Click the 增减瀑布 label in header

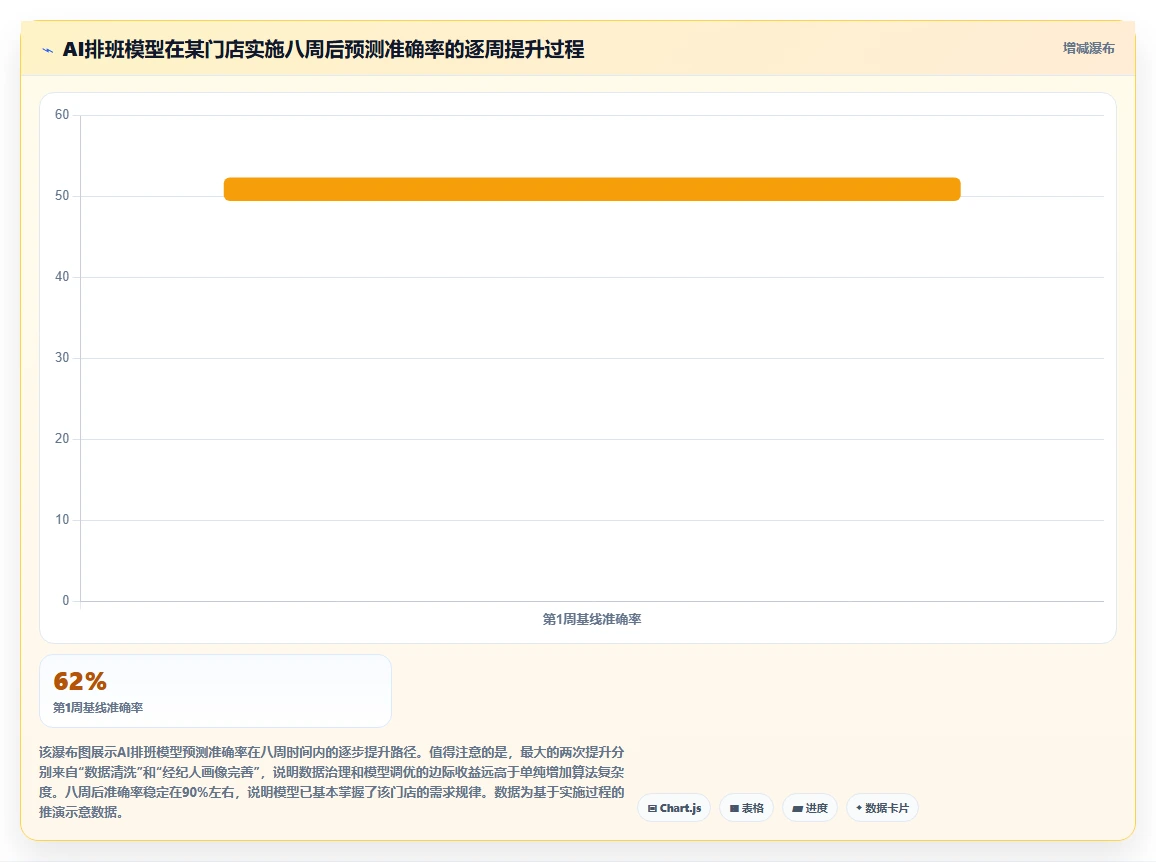tap(1088, 49)
